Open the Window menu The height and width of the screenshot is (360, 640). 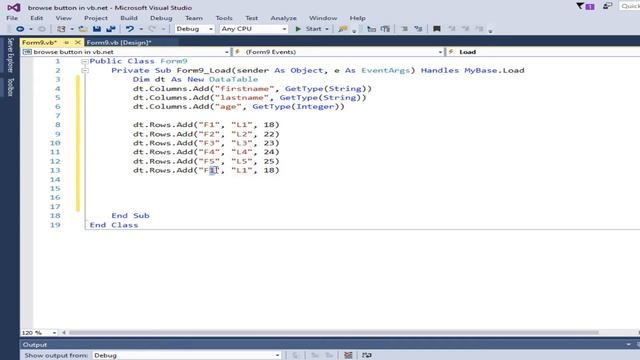pyautogui.click(x=323, y=18)
